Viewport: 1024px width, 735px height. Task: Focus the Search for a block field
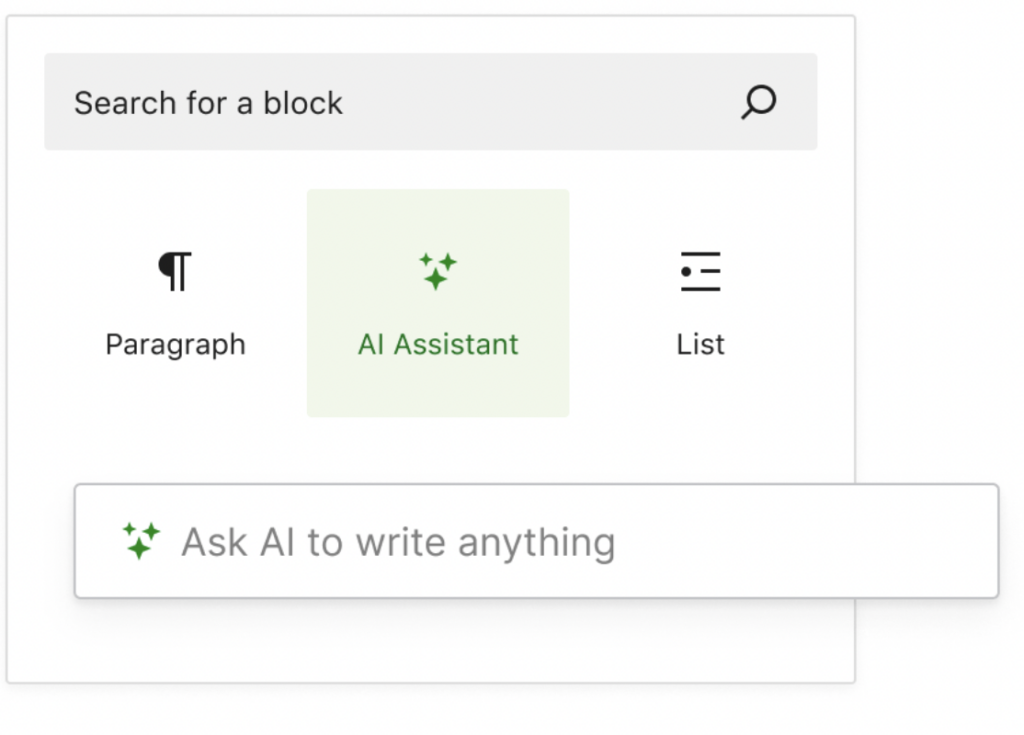point(430,102)
